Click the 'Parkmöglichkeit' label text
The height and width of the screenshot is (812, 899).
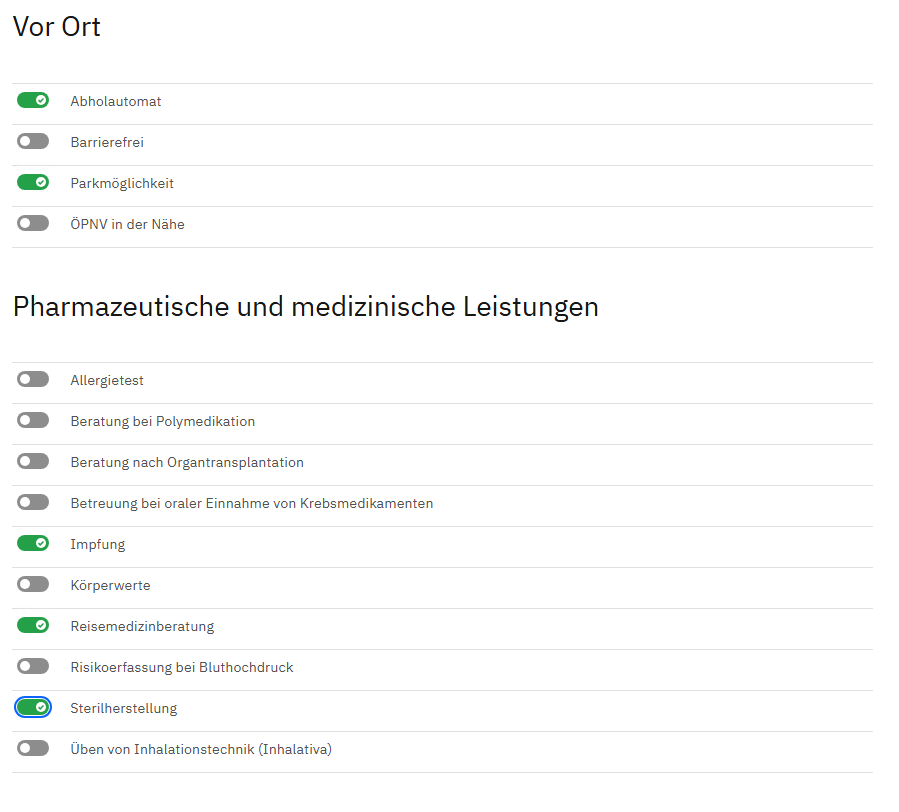click(x=122, y=184)
